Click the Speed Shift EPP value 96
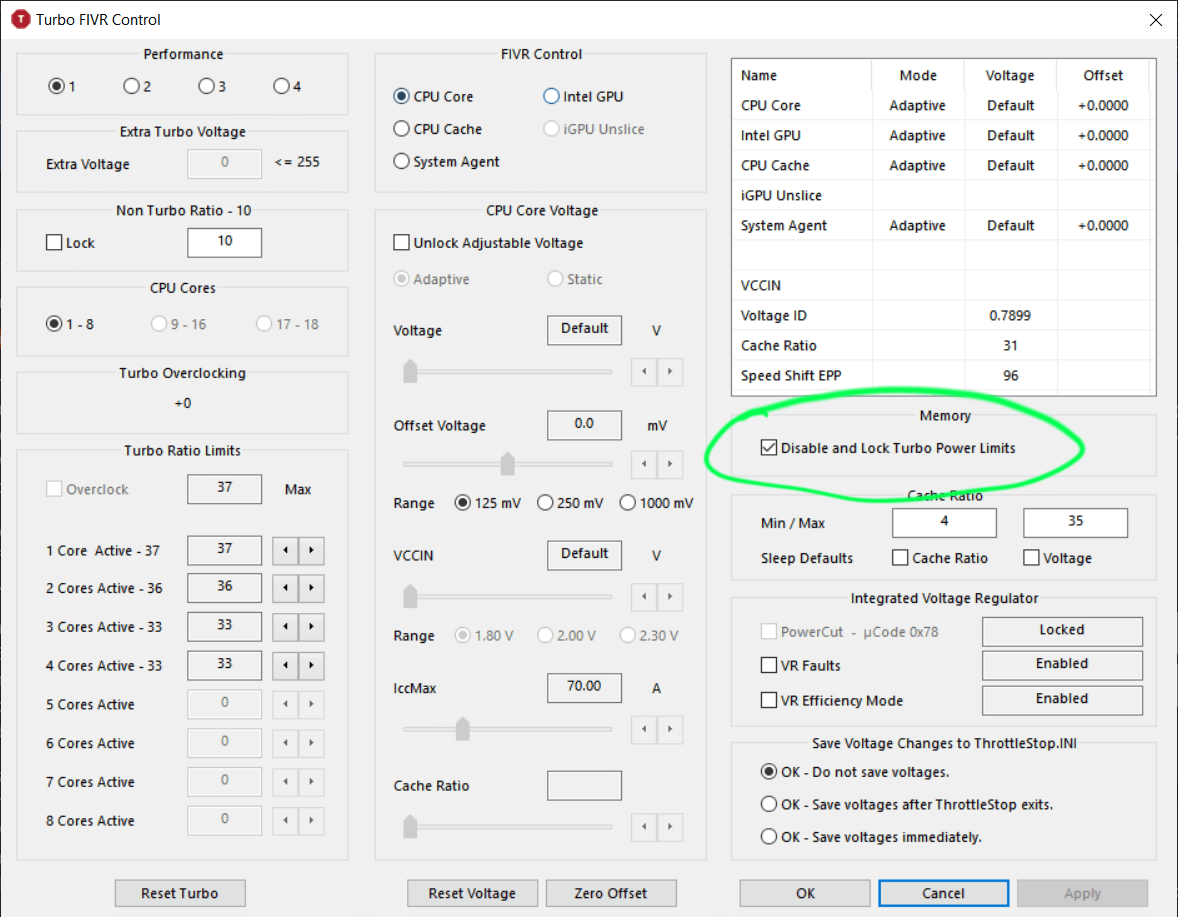 (x=1010, y=376)
